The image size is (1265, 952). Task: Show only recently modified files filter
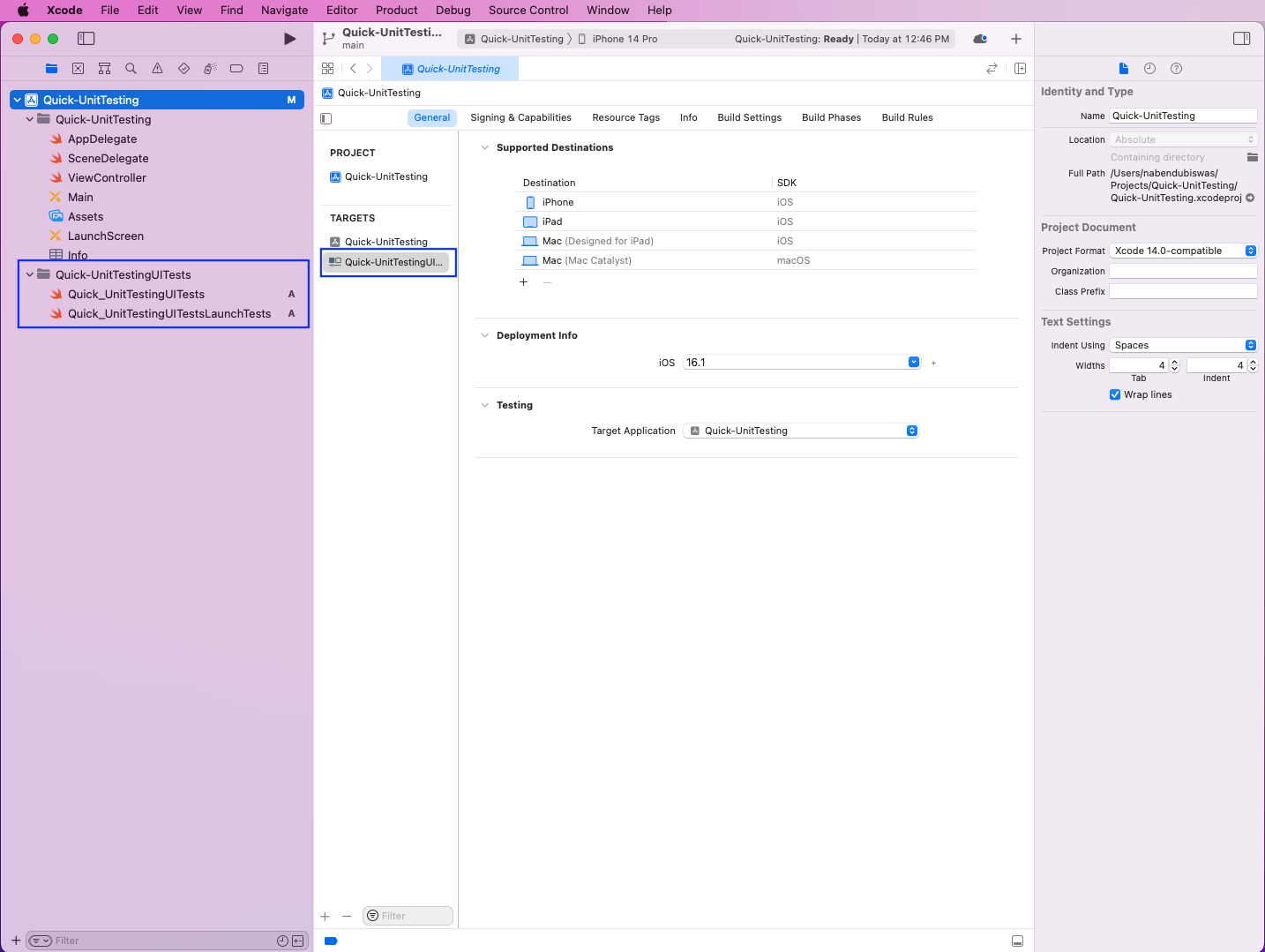(x=282, y=941)
